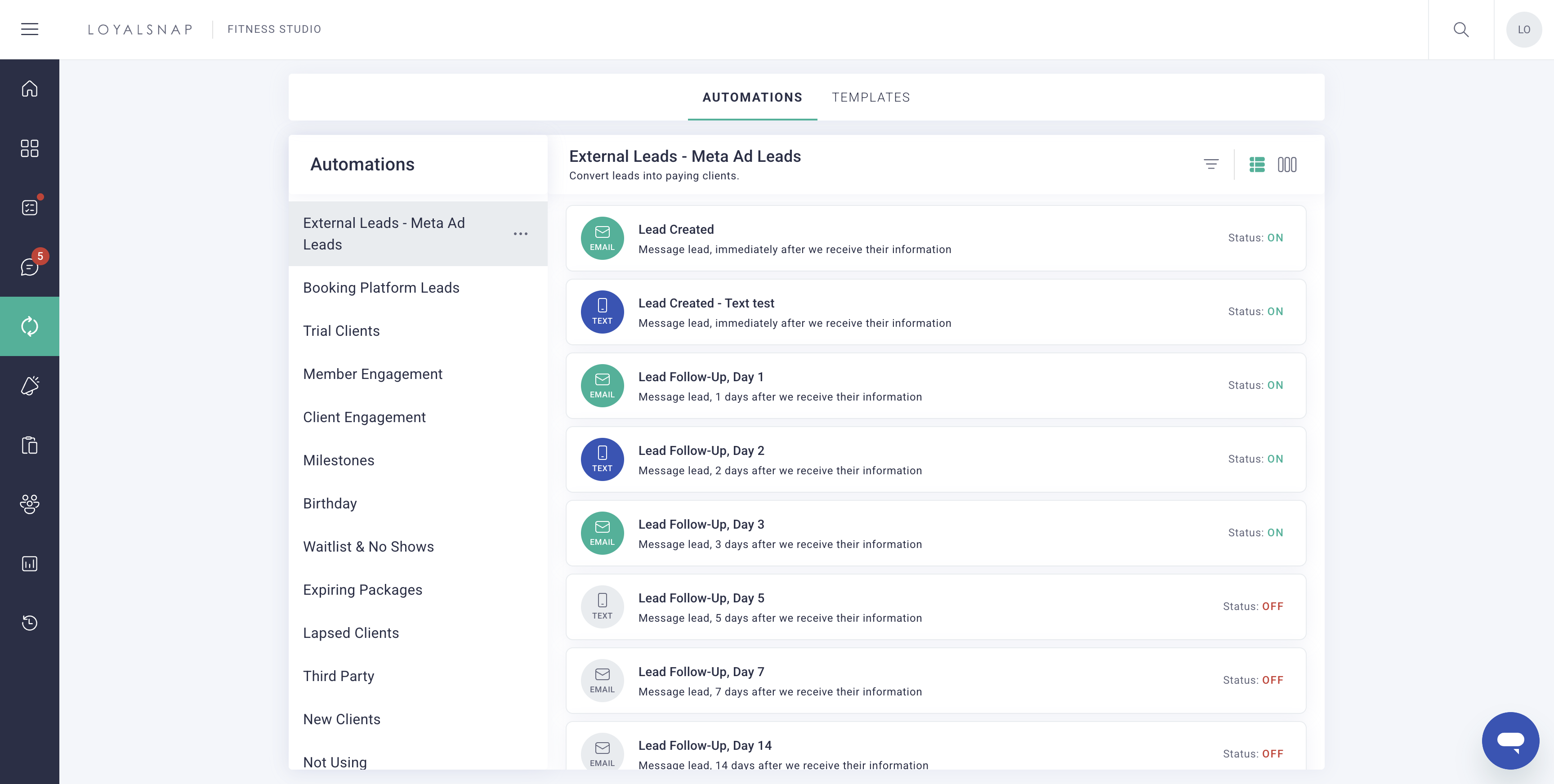Open the ellipsis menu for External Leads
This screenshot has height=784, width=1554.
(520, 234)
